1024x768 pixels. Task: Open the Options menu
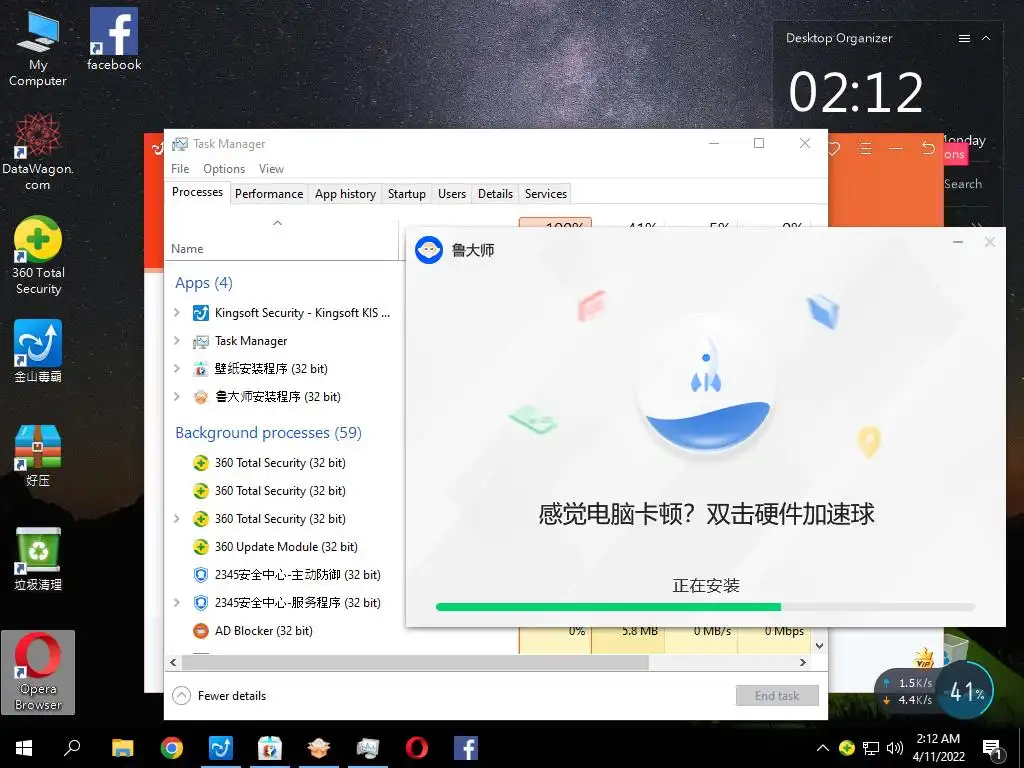point(224,168)
